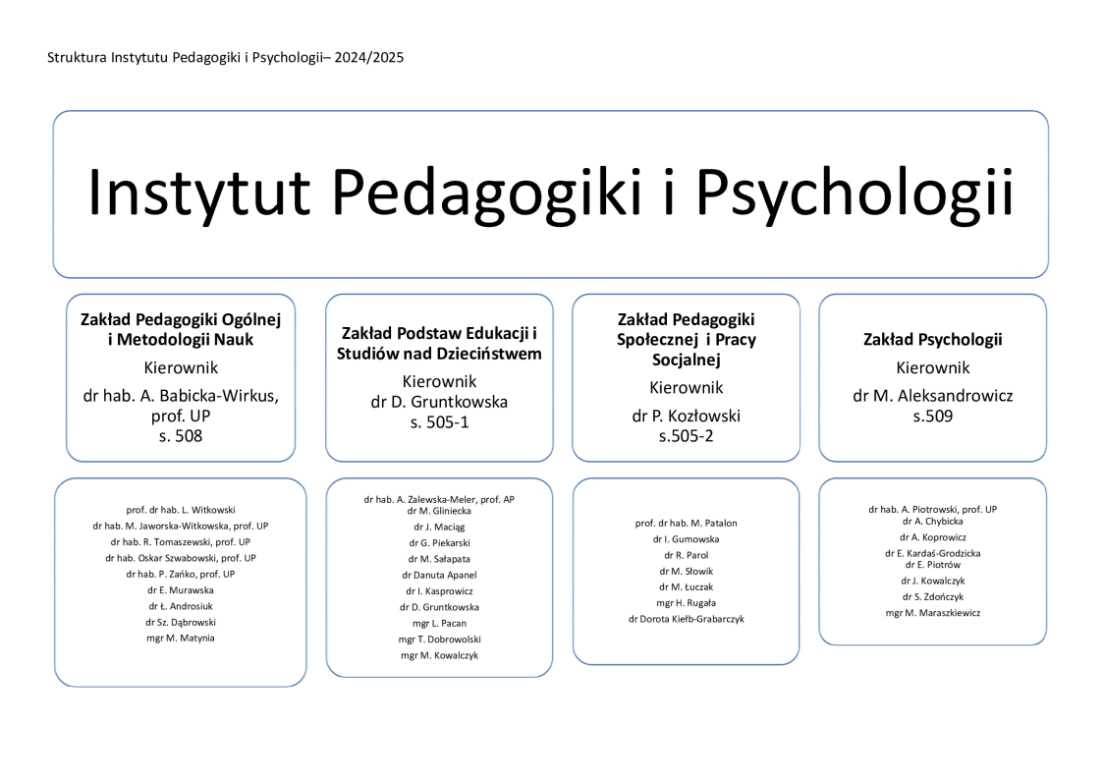Click heading 'Zakład Pedagogiki Ogólnej i Metodologii Nauk'
The width and height of the screenshot is (1103, 780).
(x=181, y=329)
